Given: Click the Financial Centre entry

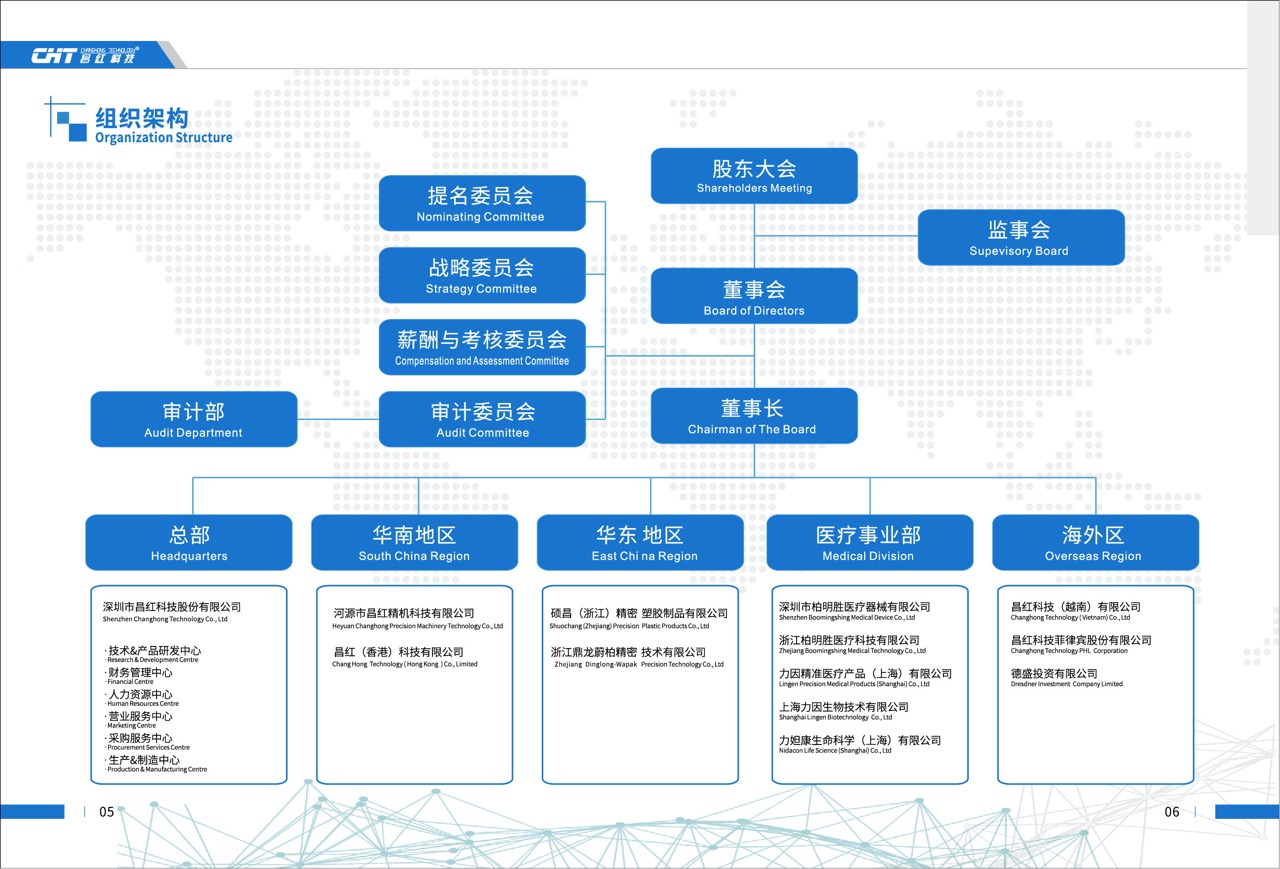Looking at the screenshot, I should [138, 676].
